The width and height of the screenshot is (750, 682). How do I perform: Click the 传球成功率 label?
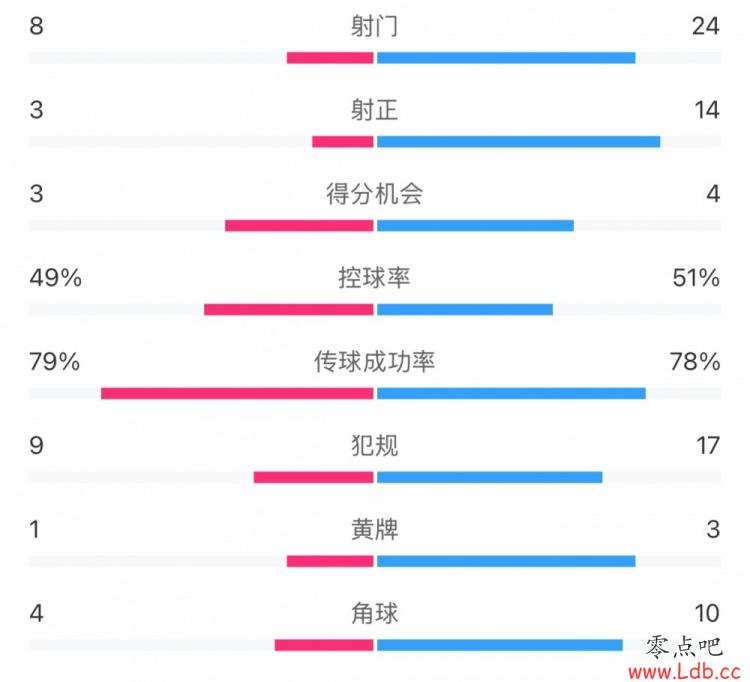[x=375, y=362]
